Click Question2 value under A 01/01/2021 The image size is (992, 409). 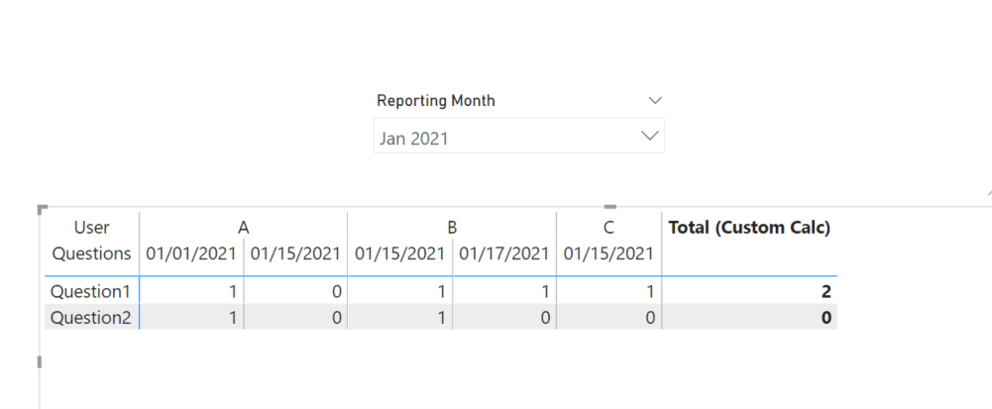pyautogui.click(x=233, y=318)
